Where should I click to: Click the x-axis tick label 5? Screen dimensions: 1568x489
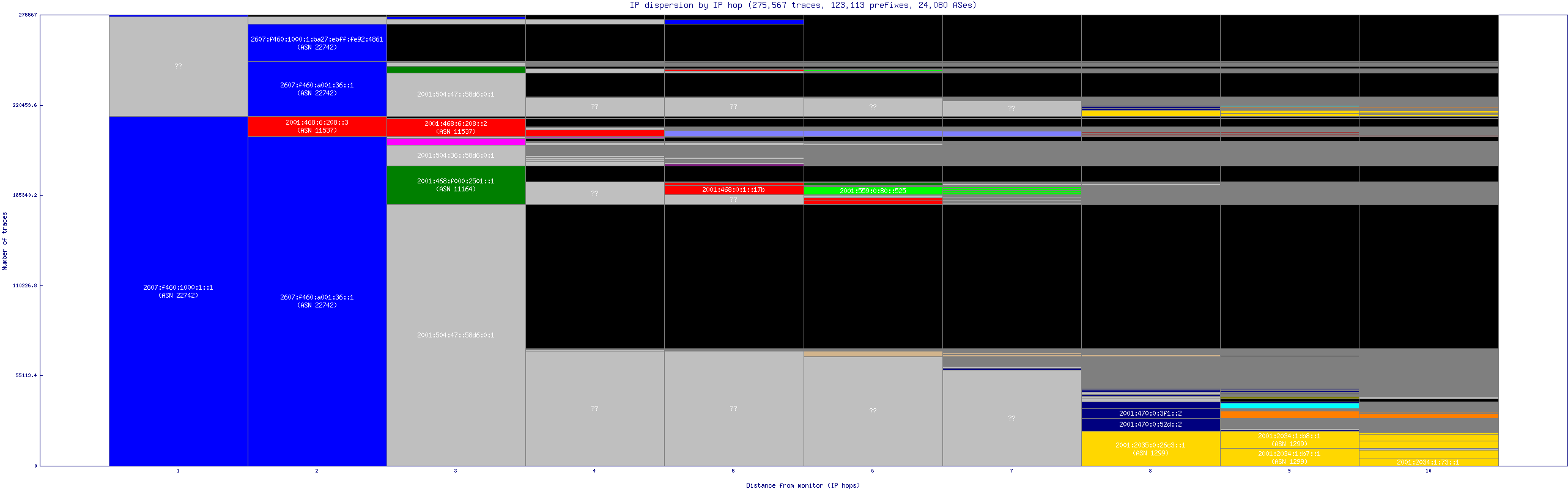(x=733, y=471)
